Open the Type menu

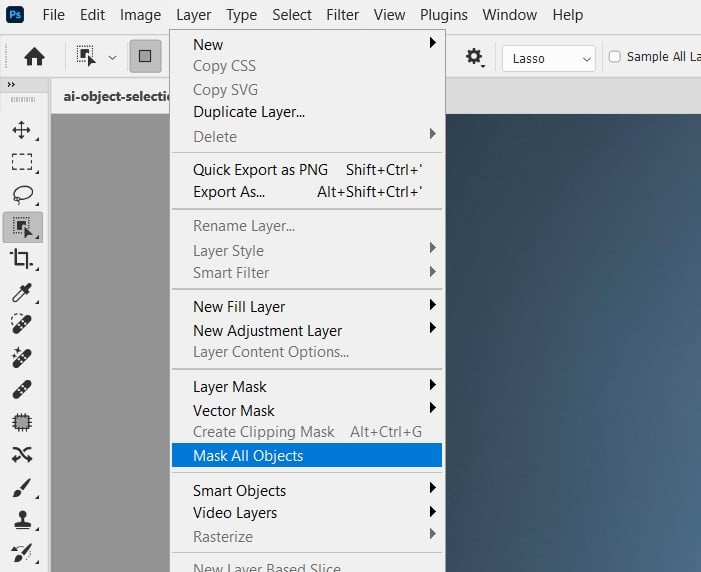(x=241, y=15)
